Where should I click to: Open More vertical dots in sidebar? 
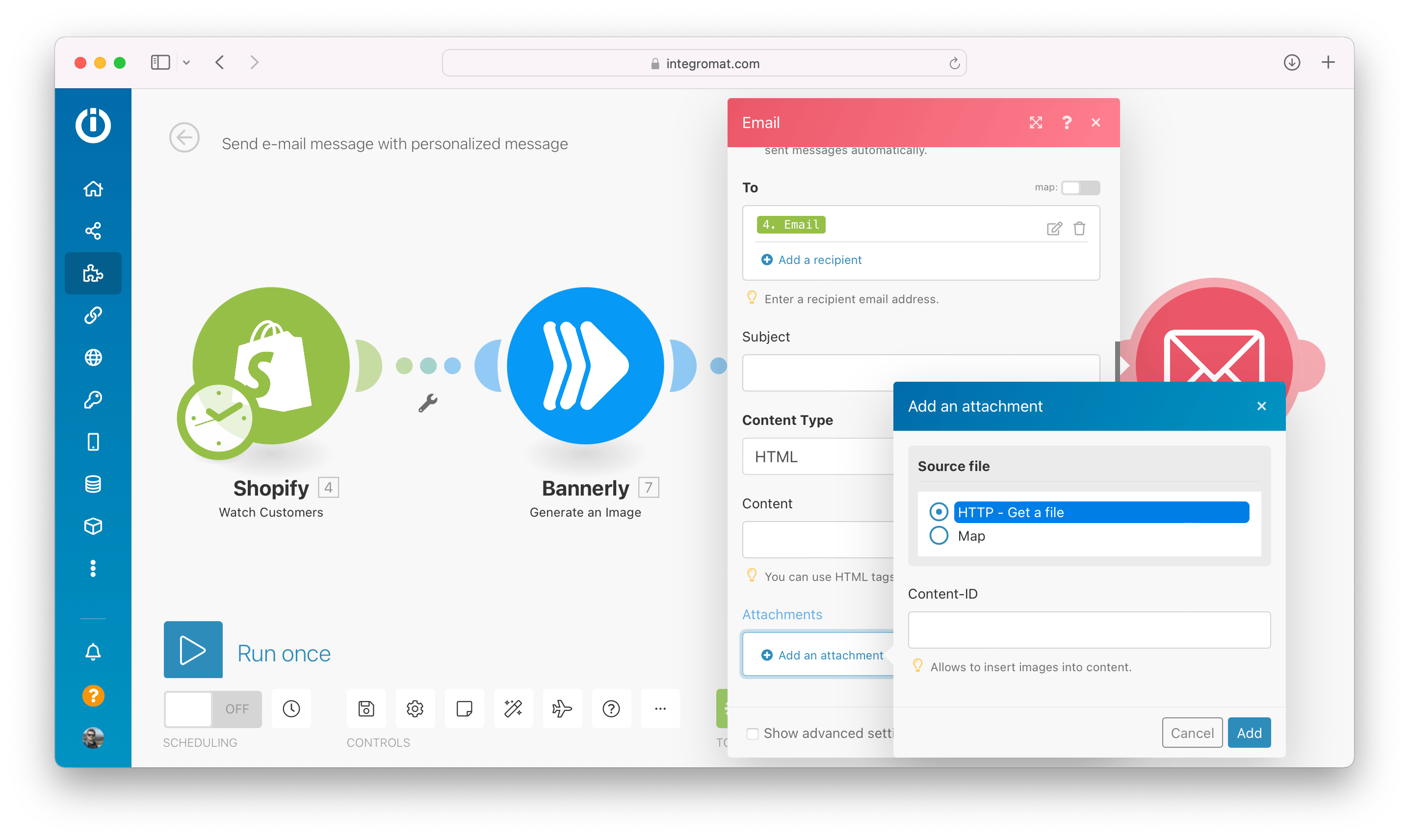[x=93, y=568]
